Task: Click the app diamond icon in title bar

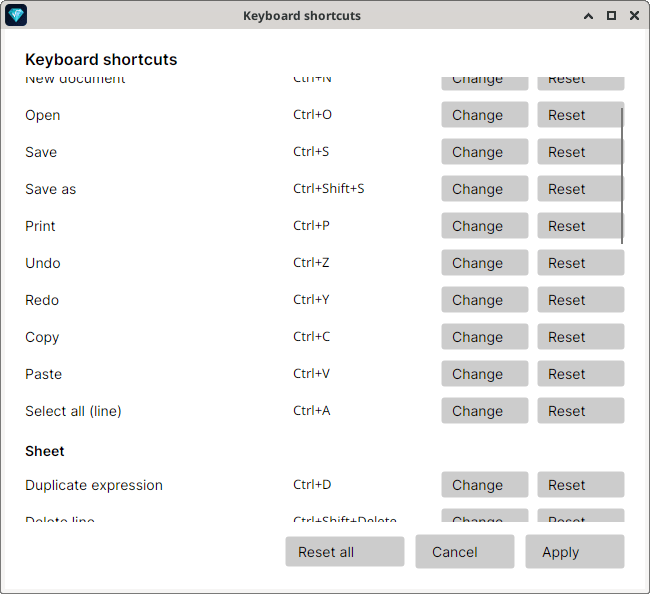Action: coord(16,15)
